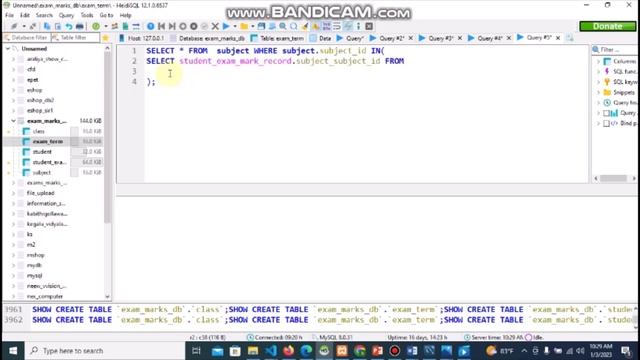The image size is (640, 360).
Task: Click the Print icon
Action: point(80,26)
